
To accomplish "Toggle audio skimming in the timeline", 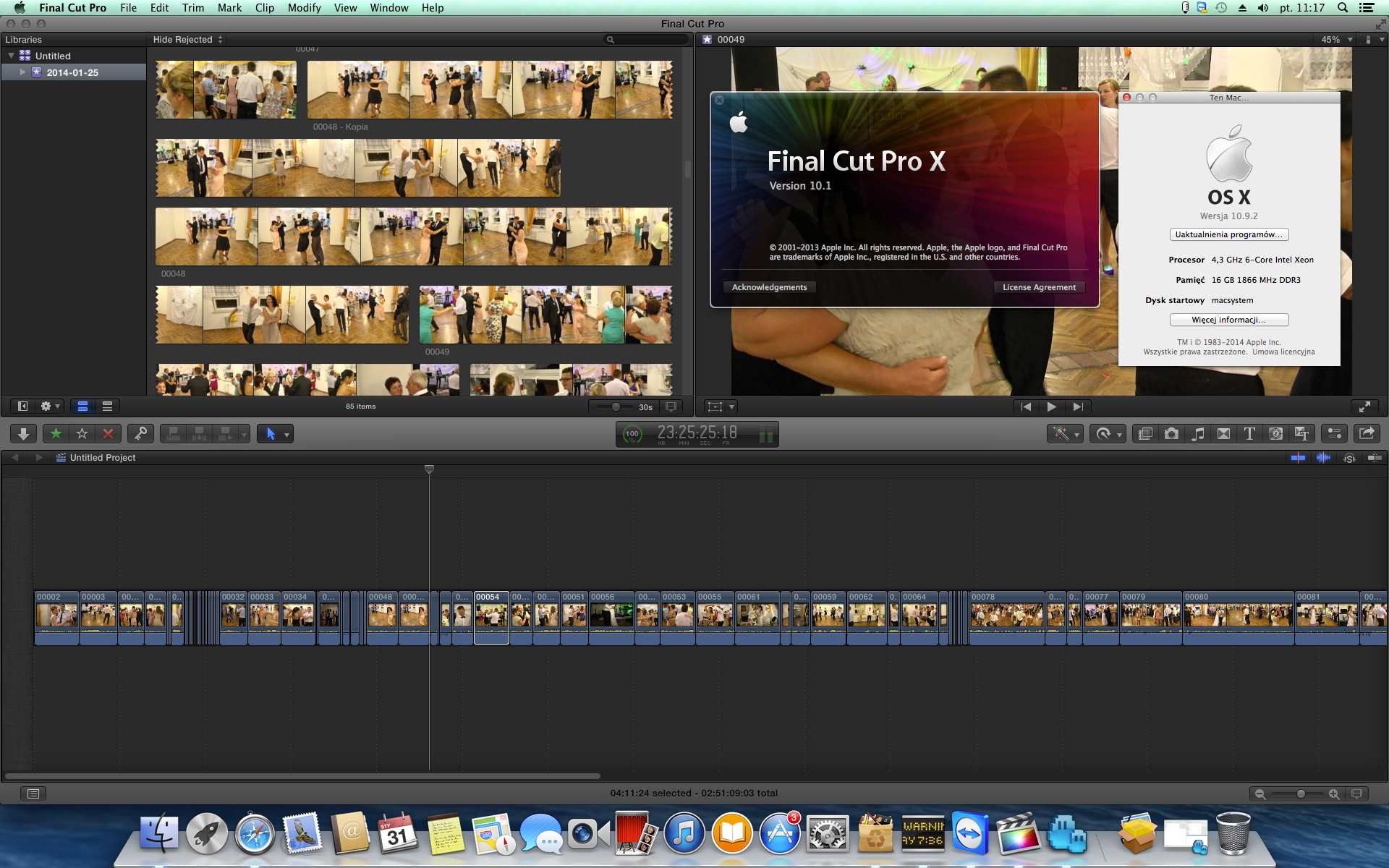I will (x=1323, y=458).
